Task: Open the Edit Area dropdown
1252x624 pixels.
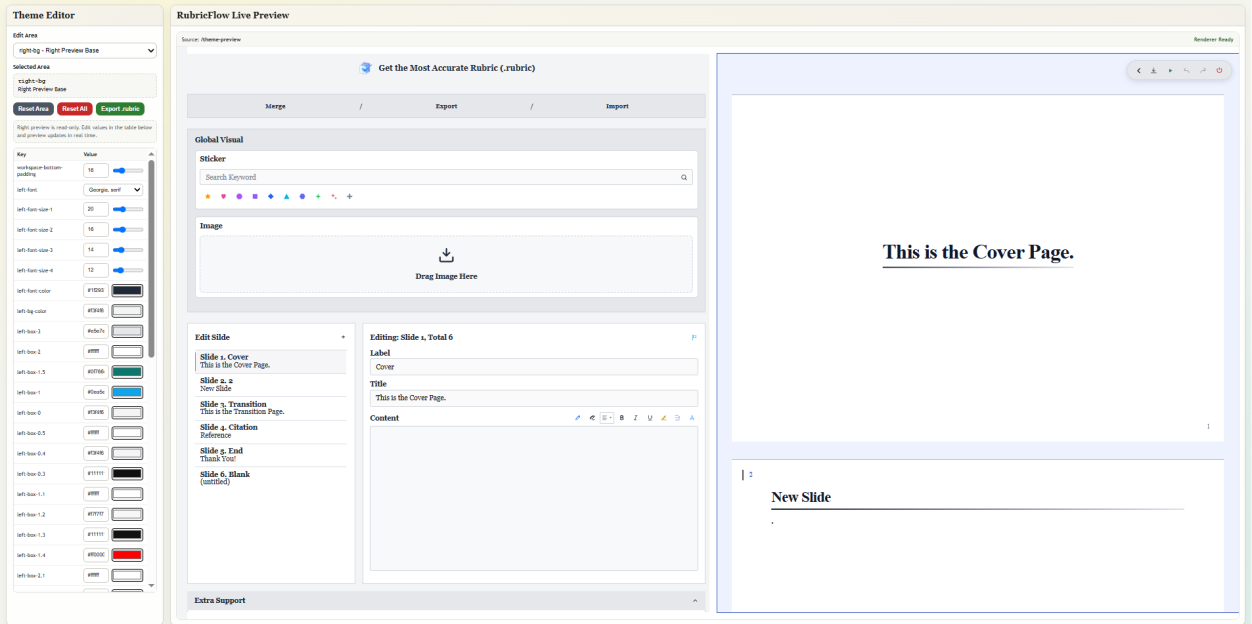Action: click(x=85, y=50)
